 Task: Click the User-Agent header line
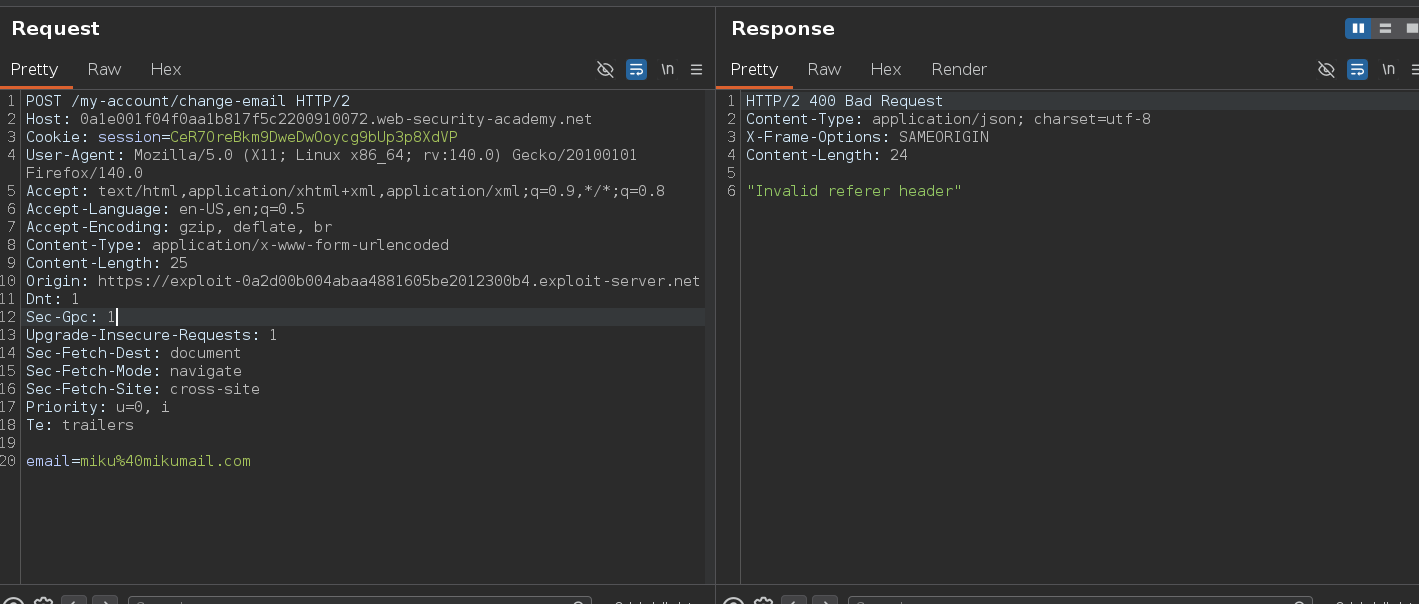coord(331,155)
